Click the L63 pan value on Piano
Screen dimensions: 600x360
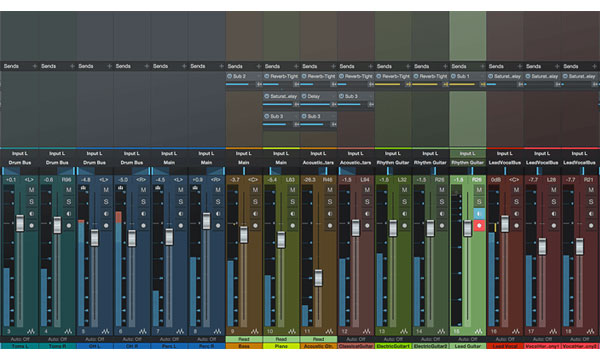(x=290, y=180)
